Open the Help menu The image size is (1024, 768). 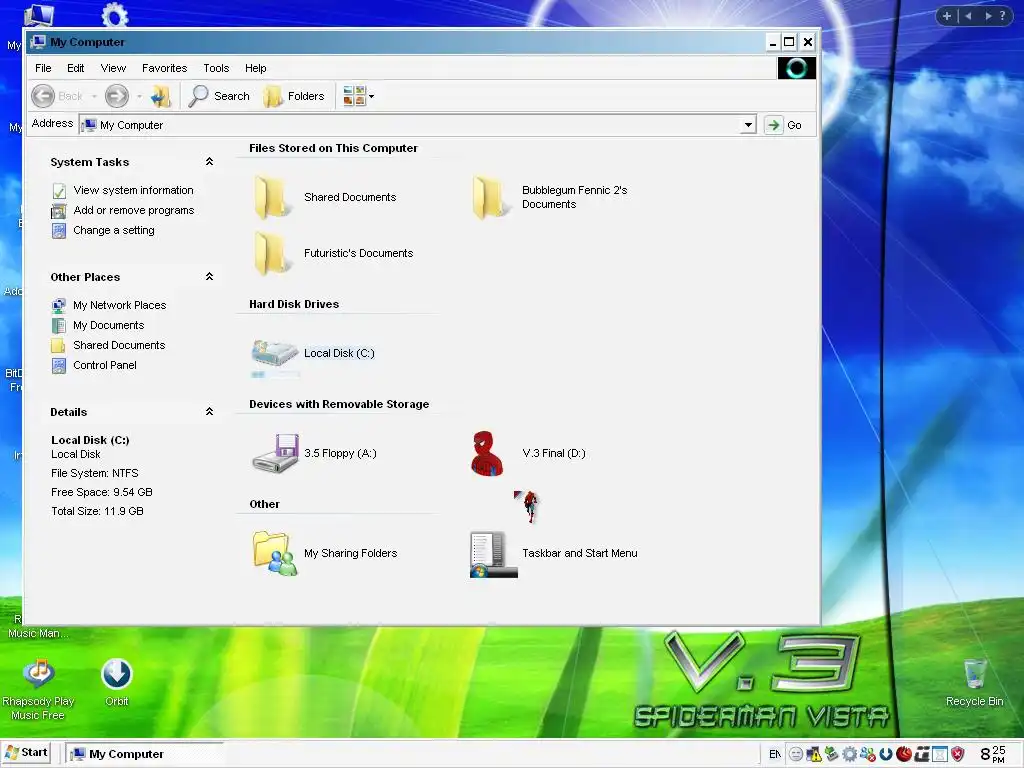255,68
